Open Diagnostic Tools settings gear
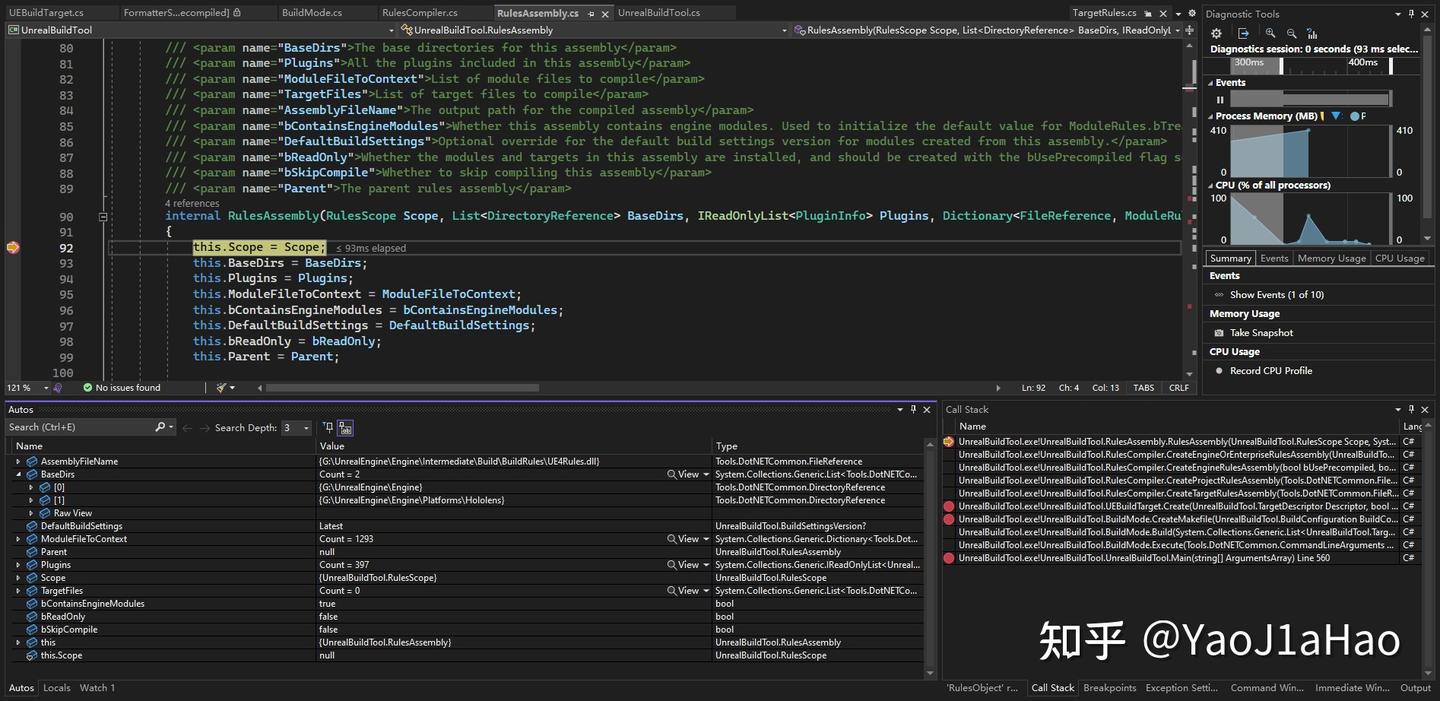 pos(1216,33)
